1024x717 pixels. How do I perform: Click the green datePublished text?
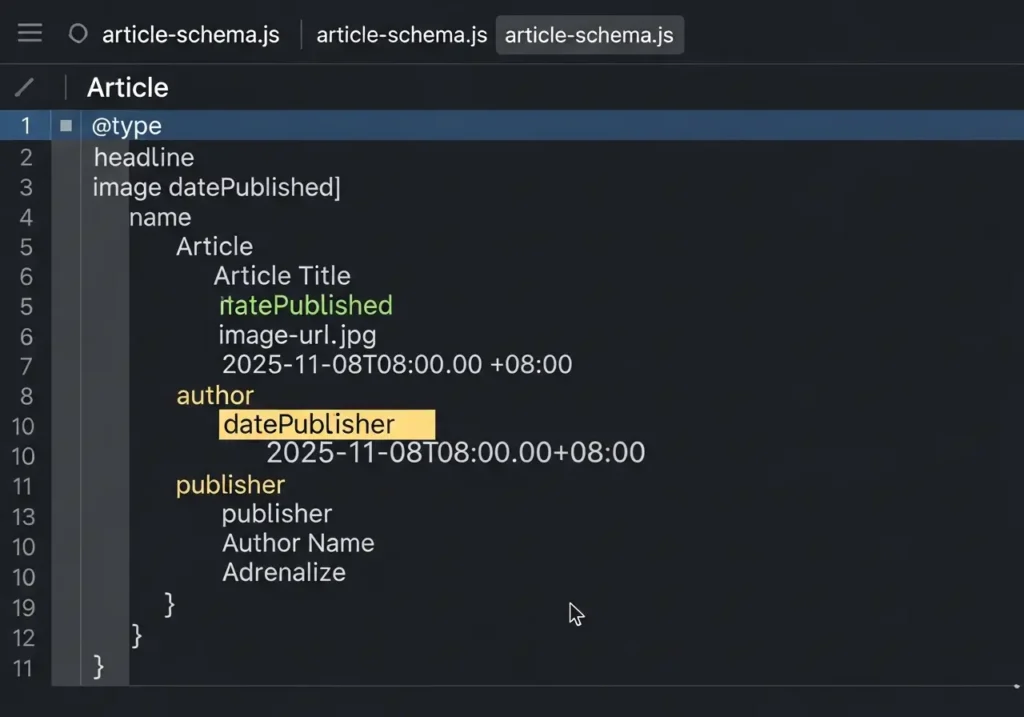[306, 305]
